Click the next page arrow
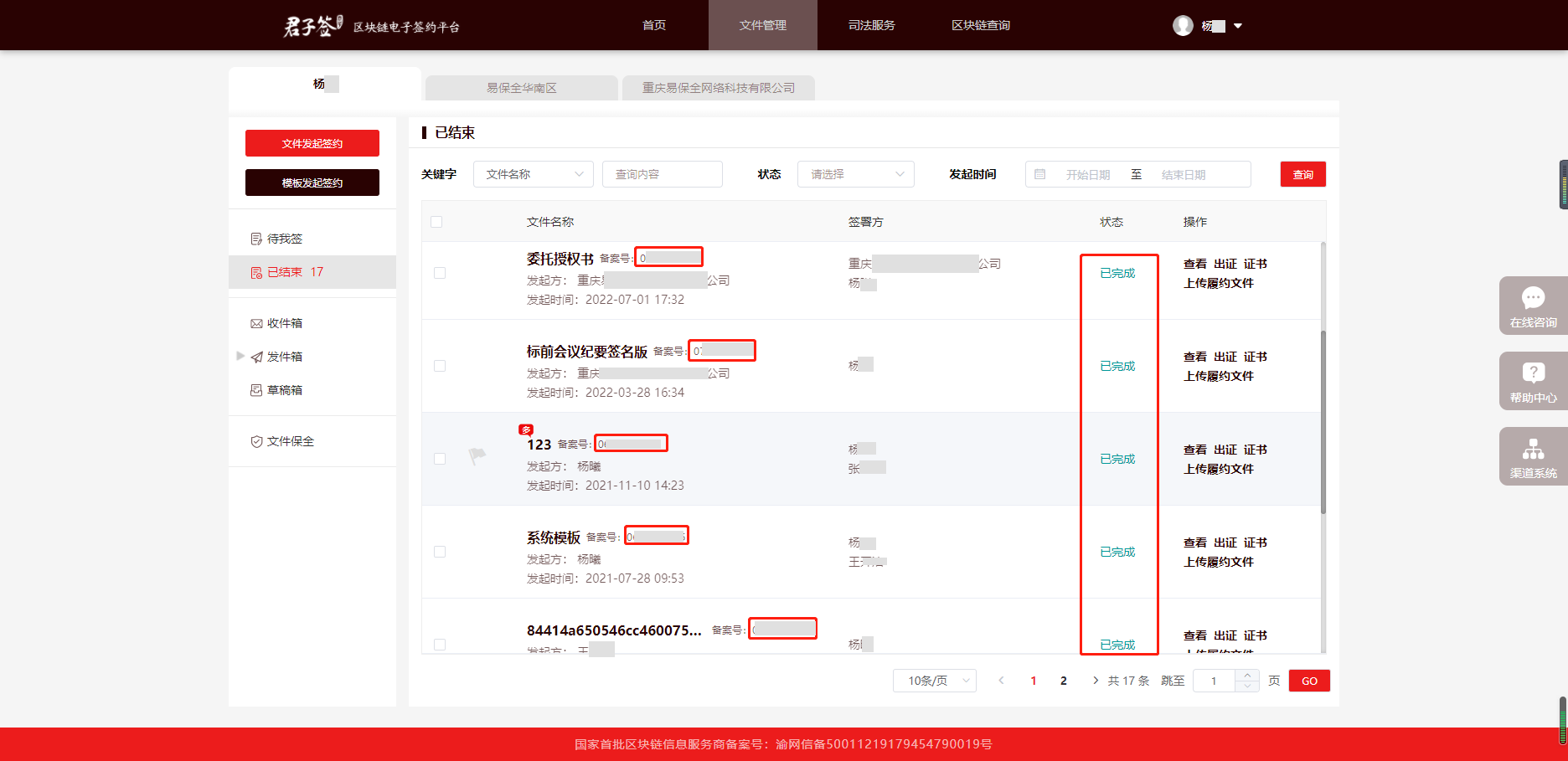The width and height of the screenshot is (1568, 761). (x=1096, y=681)
